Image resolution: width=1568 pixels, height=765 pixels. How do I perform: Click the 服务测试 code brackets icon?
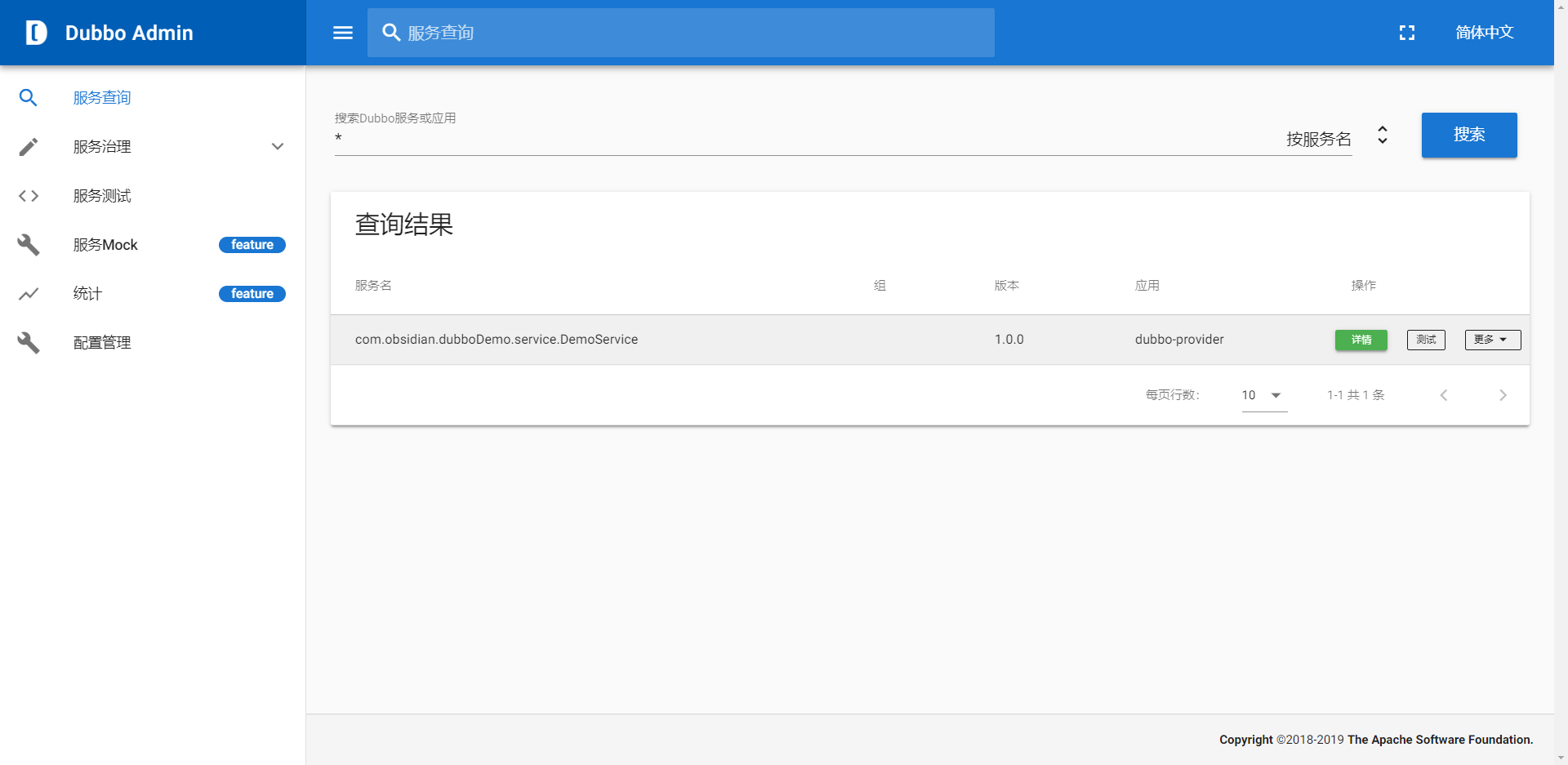point(29,196)
